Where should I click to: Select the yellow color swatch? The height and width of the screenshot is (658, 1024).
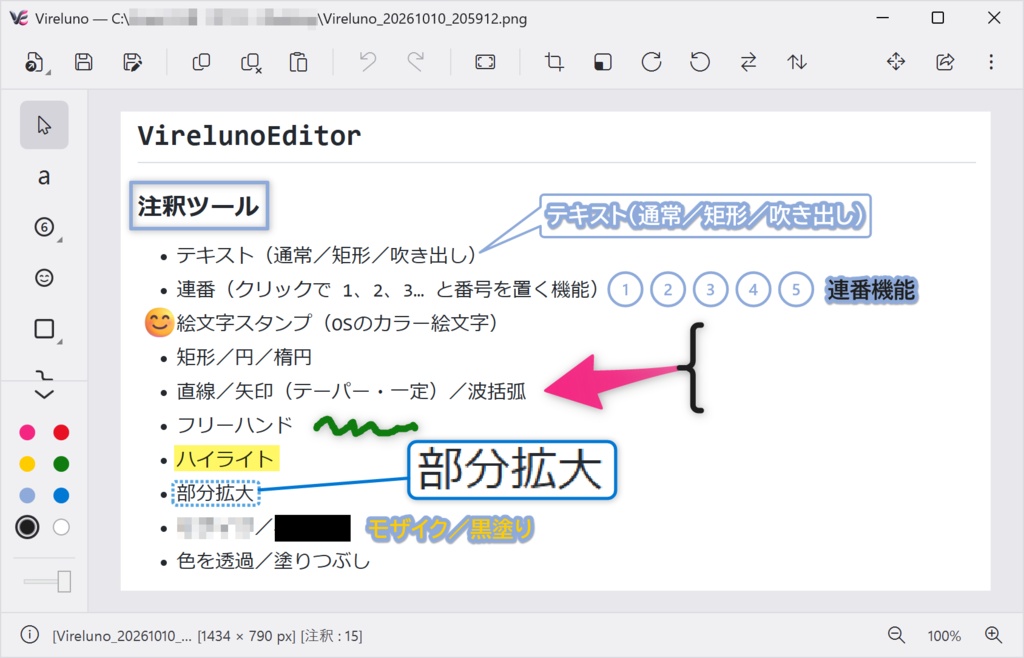pos(27,464)
